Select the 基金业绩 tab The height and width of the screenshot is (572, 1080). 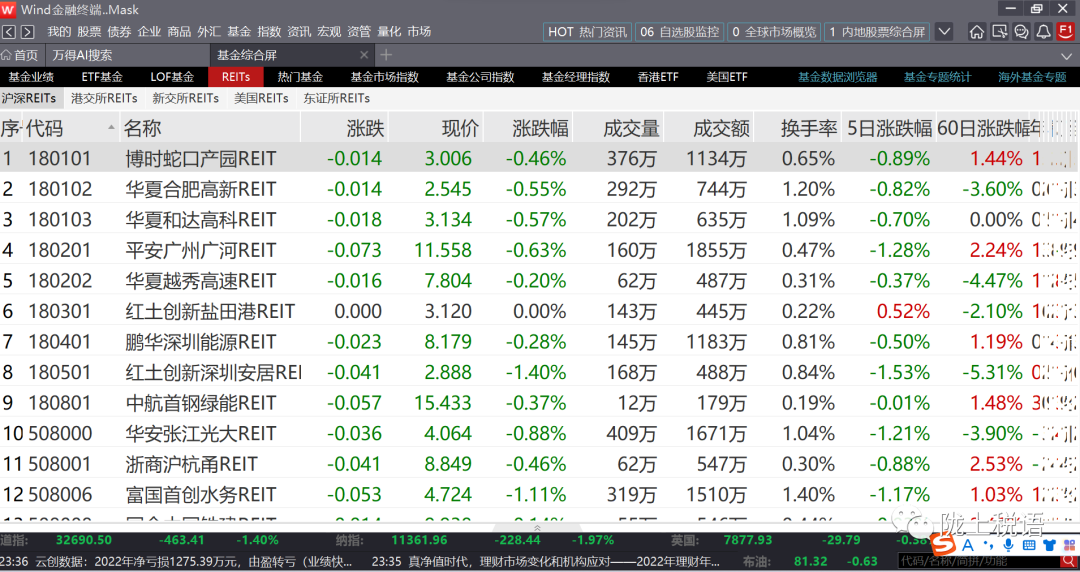(31, 77)
